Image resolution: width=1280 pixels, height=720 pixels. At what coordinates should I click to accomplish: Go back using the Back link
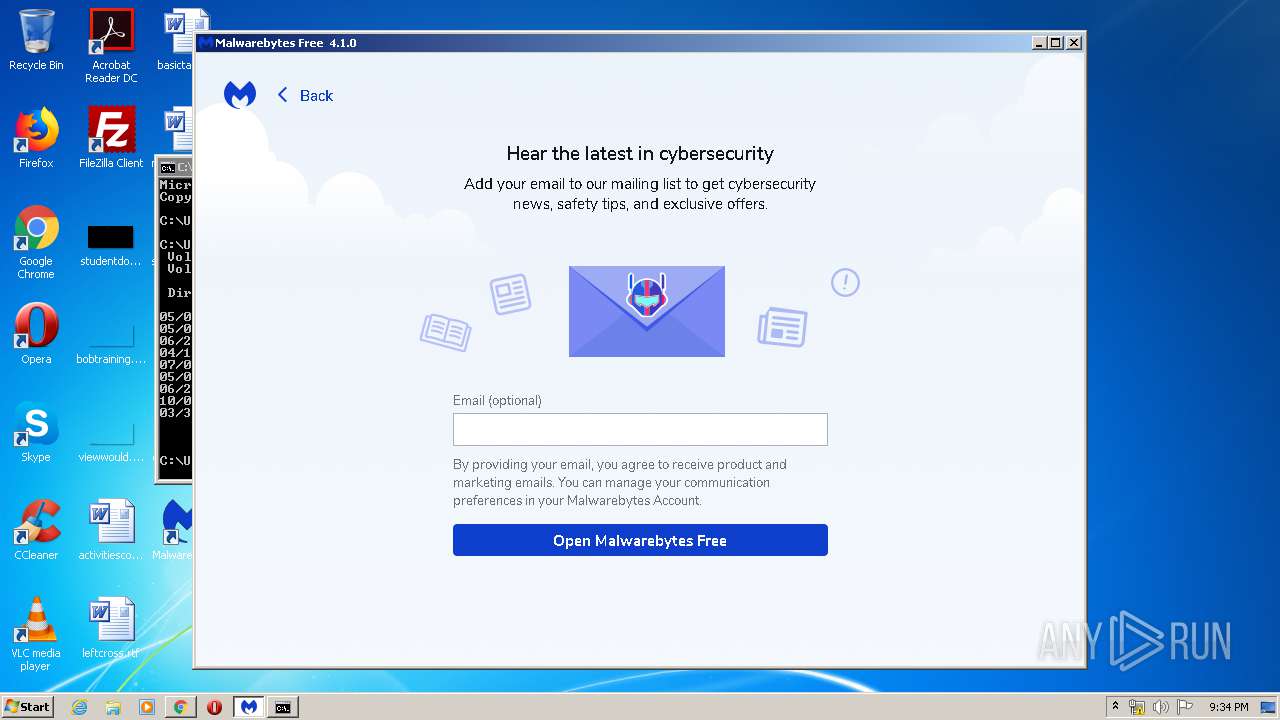[x=305, y=95]
